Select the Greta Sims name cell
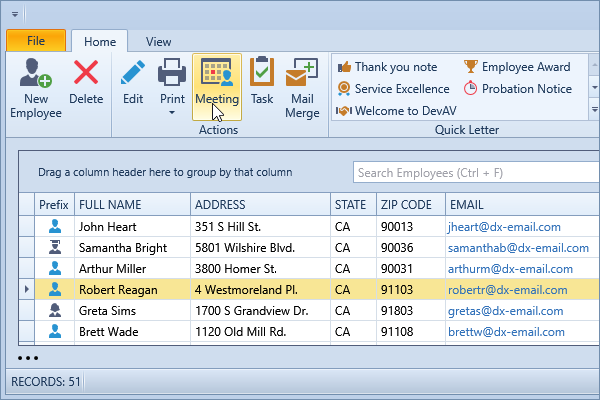Viewport: 600px width, 400px height. coord(132,311)
